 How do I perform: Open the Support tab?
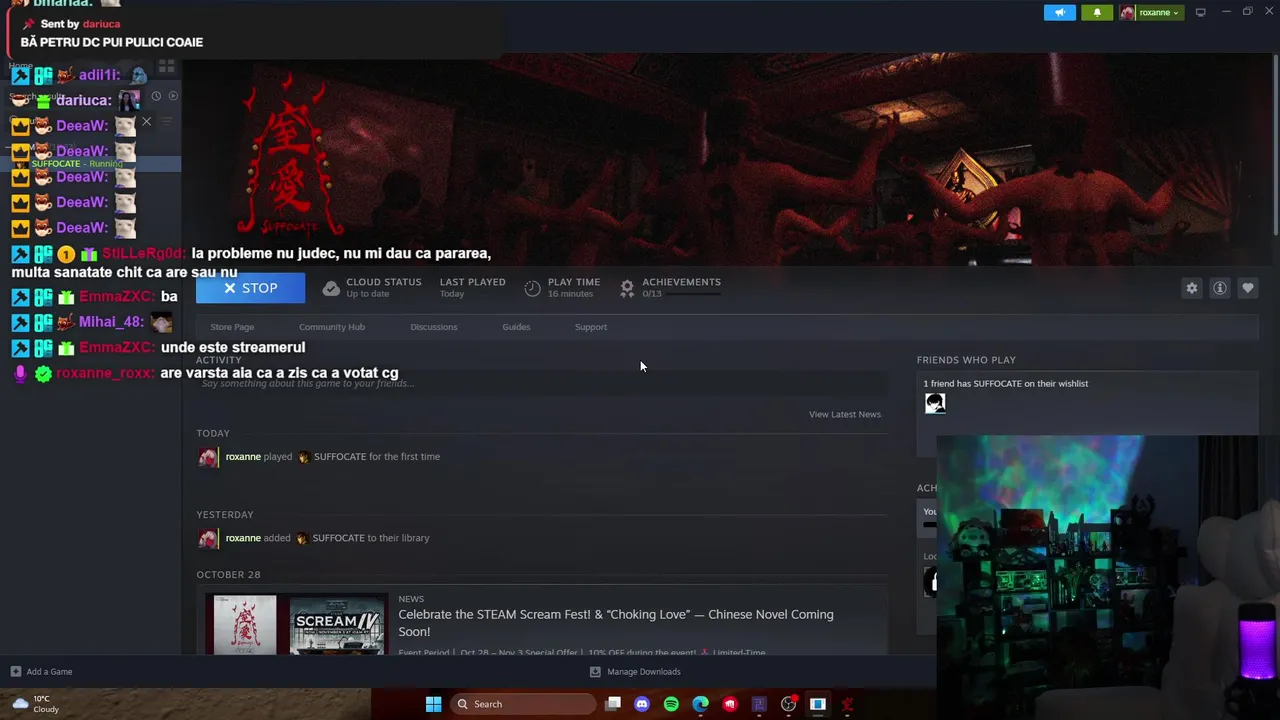click(591, 327)
